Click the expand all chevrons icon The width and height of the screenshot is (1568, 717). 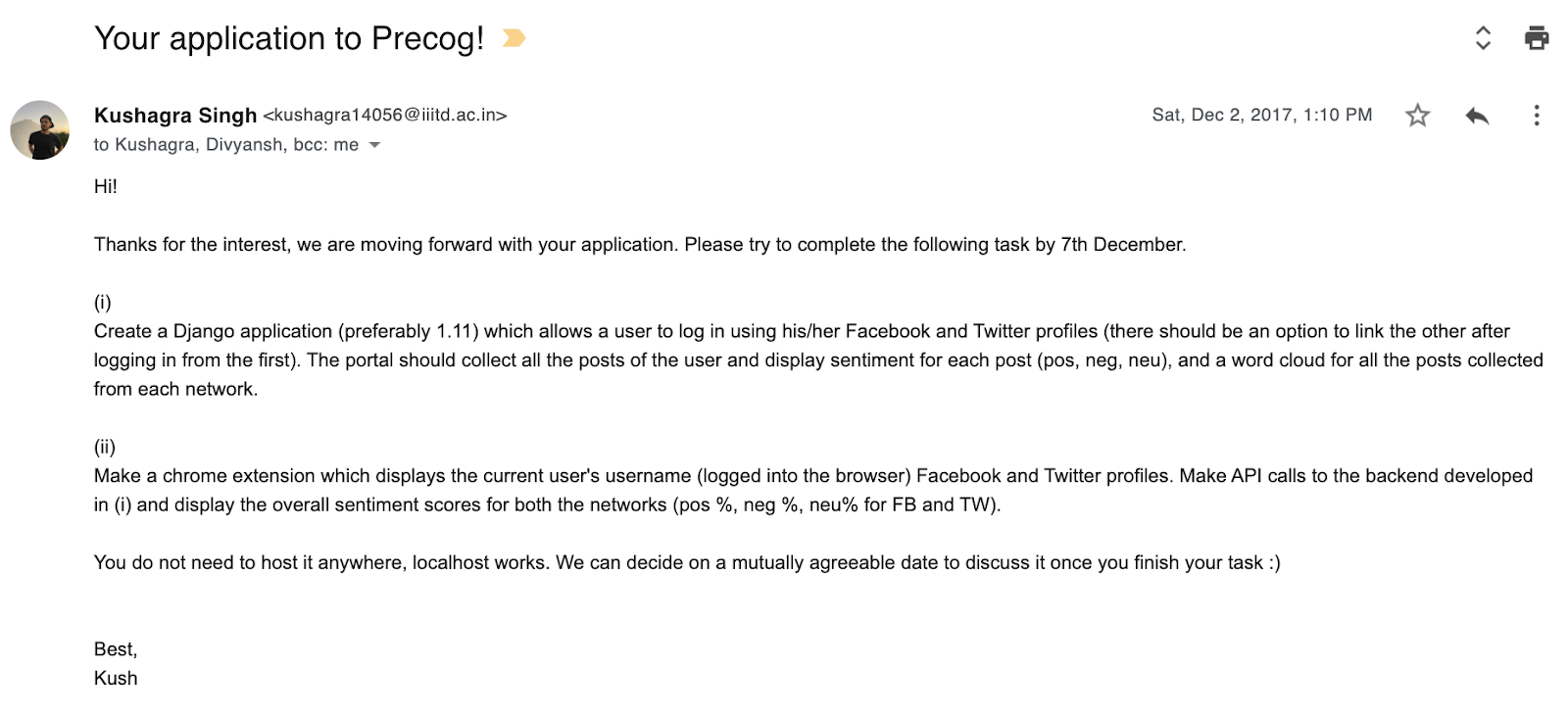(1483, 38)
